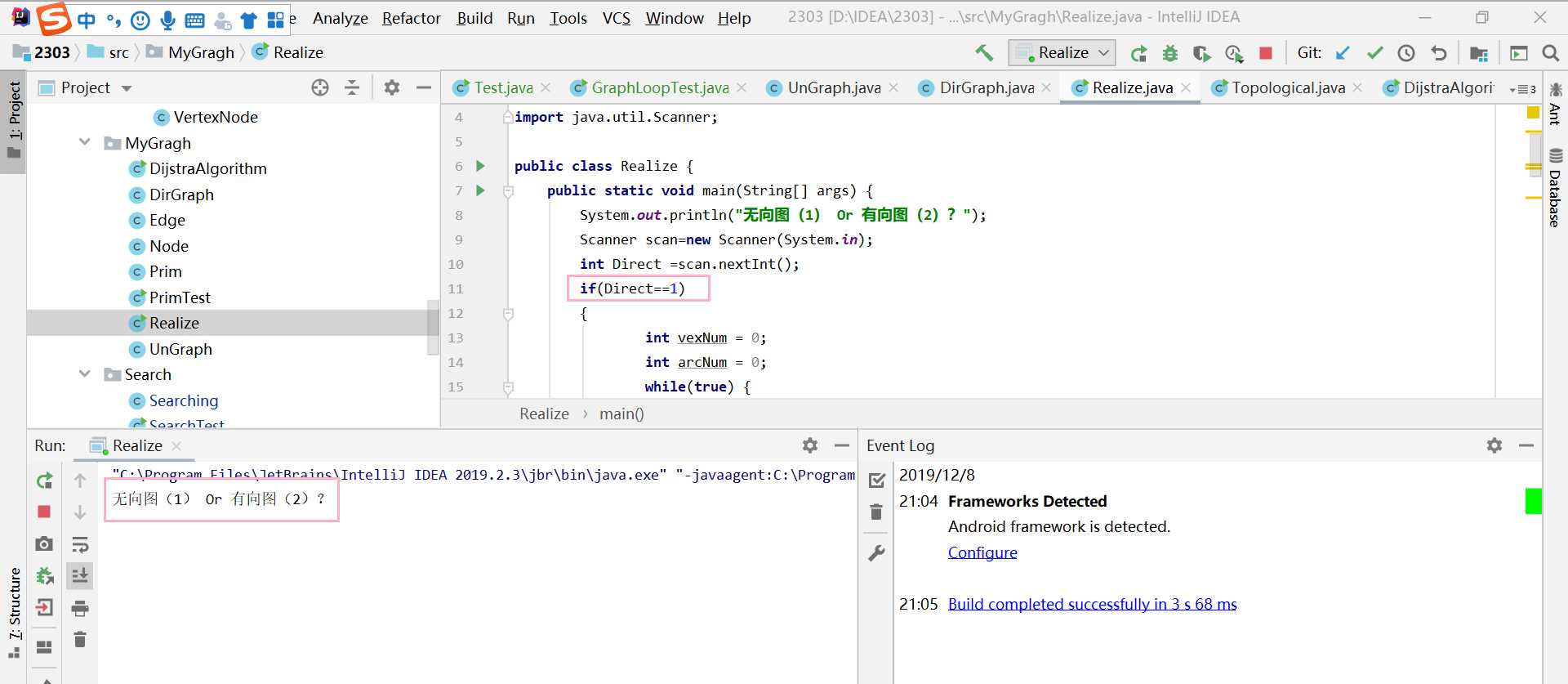1568x684 pixels.
Task: Open Git history clock icon
Action: click(1406, 53)
